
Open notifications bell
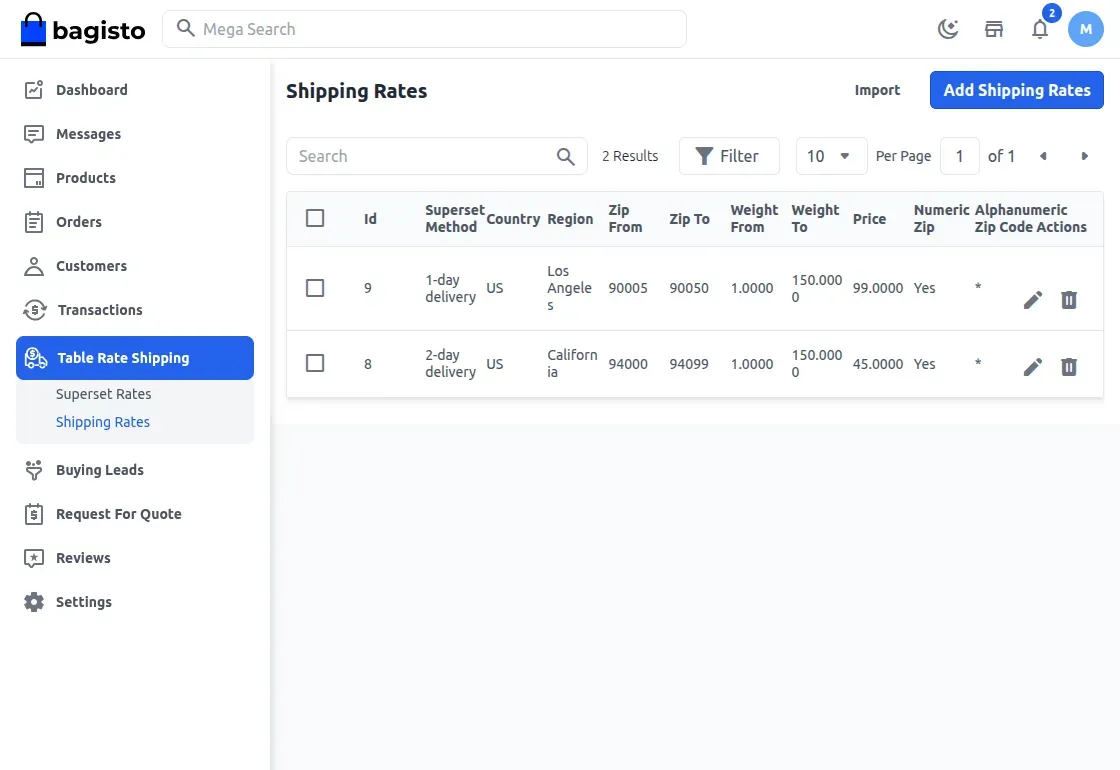click(x=1040, y=30)
